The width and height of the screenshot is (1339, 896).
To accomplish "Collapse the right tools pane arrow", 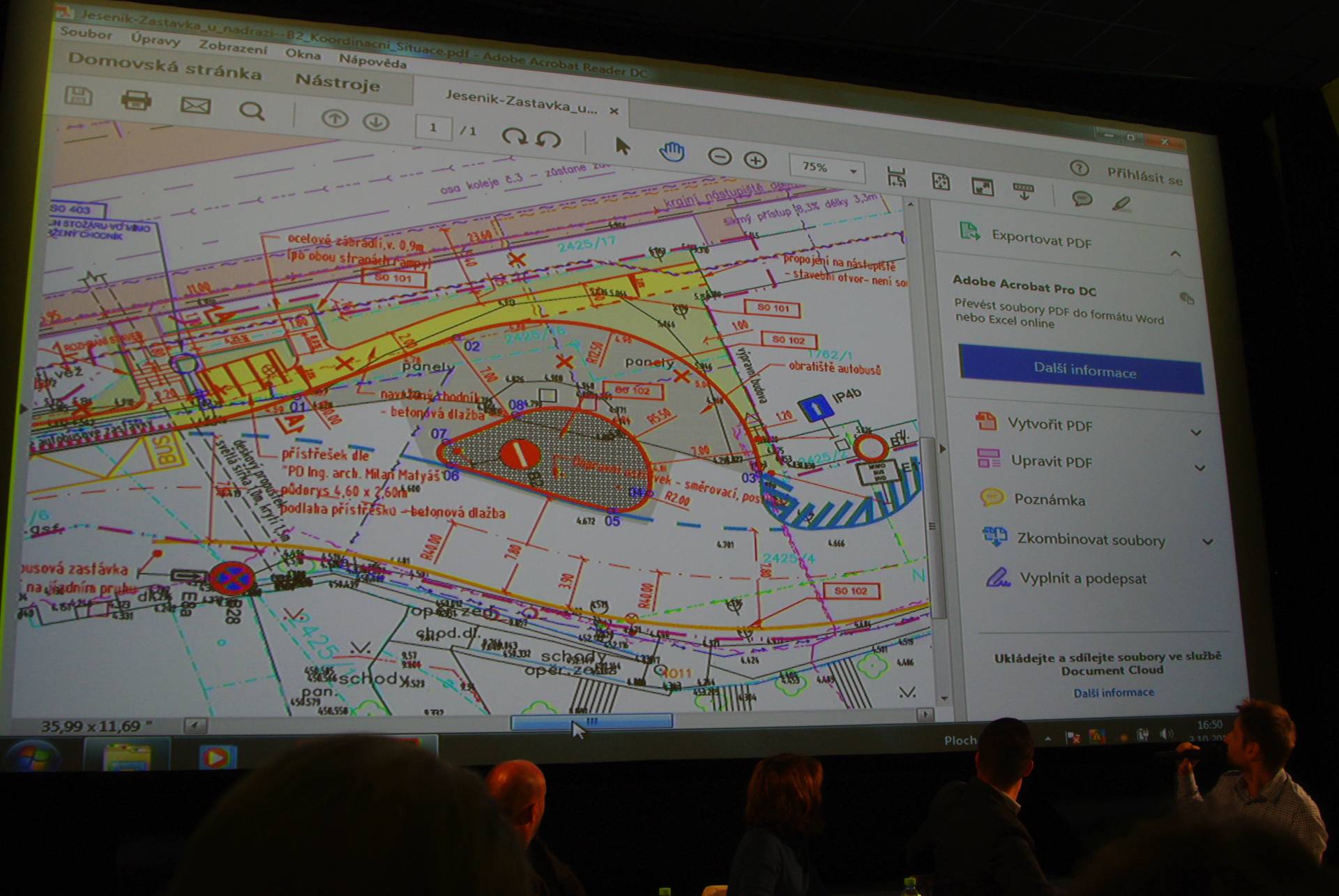I will pyautogui.click(x=943, y=448).
